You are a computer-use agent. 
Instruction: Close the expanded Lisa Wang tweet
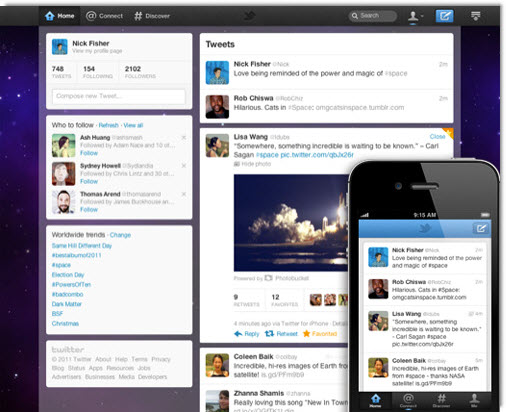coord(437,136)
